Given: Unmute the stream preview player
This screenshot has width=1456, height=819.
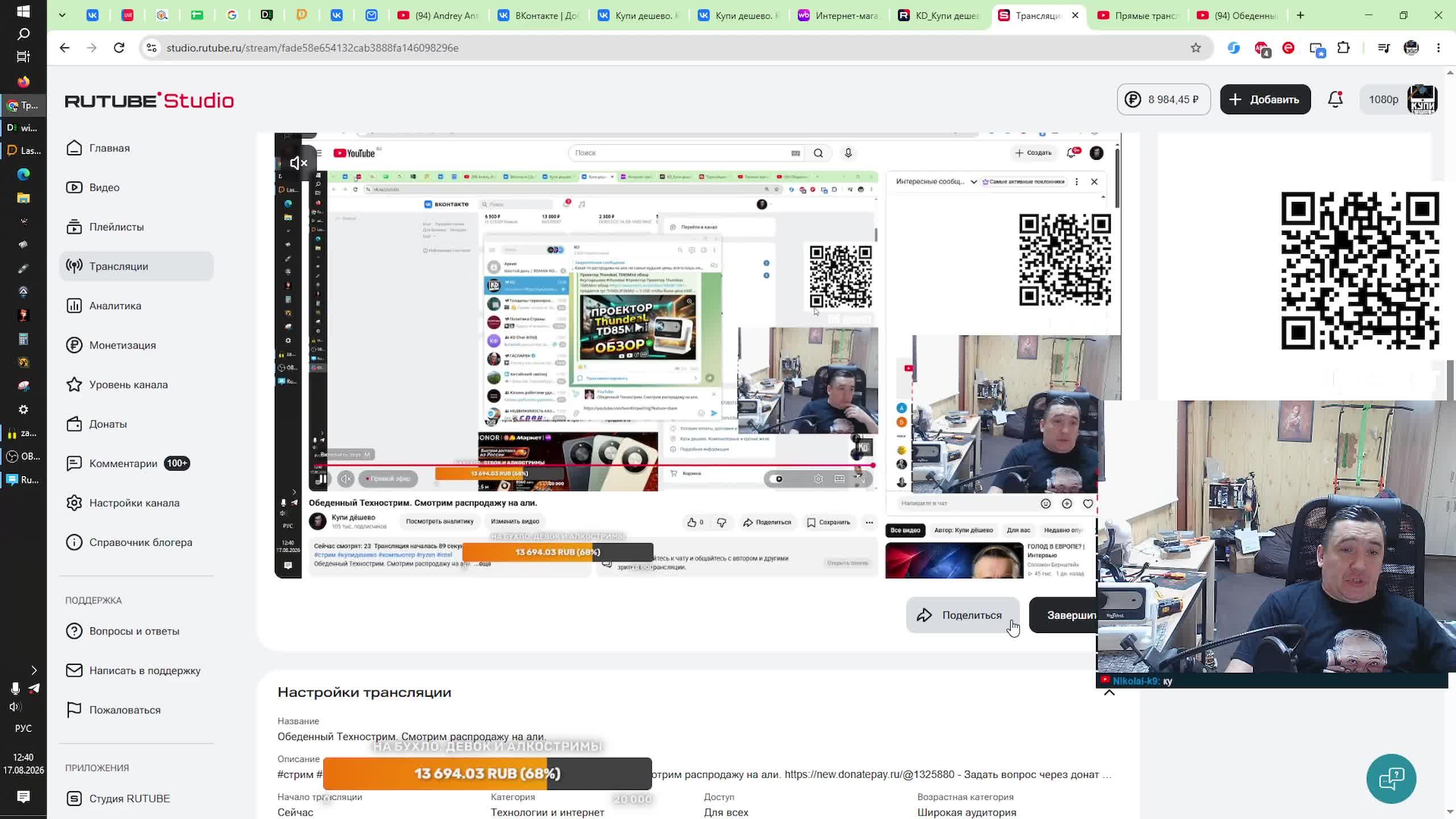Looking at the screenshot, I should [299, 163].
